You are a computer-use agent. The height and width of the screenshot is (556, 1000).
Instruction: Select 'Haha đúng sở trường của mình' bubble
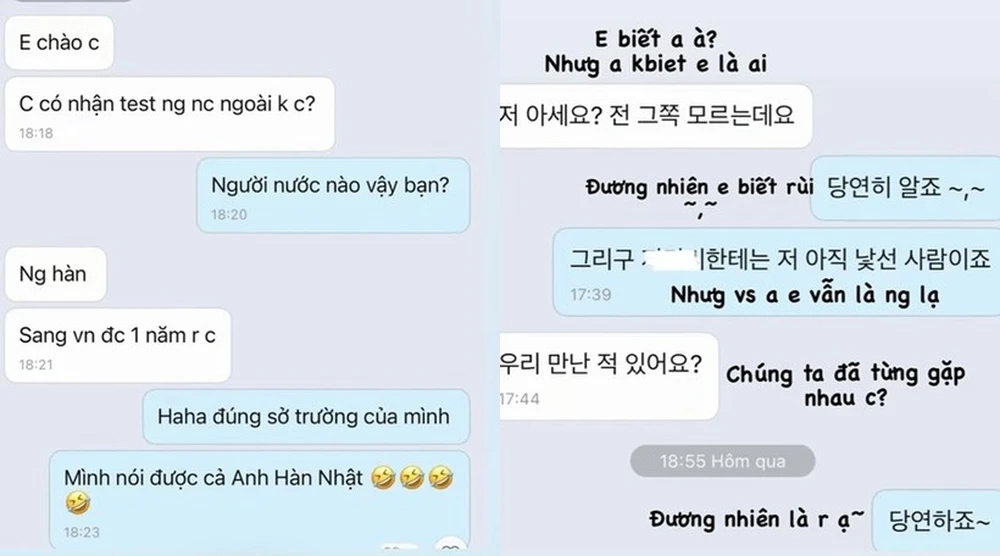(306, 417)
